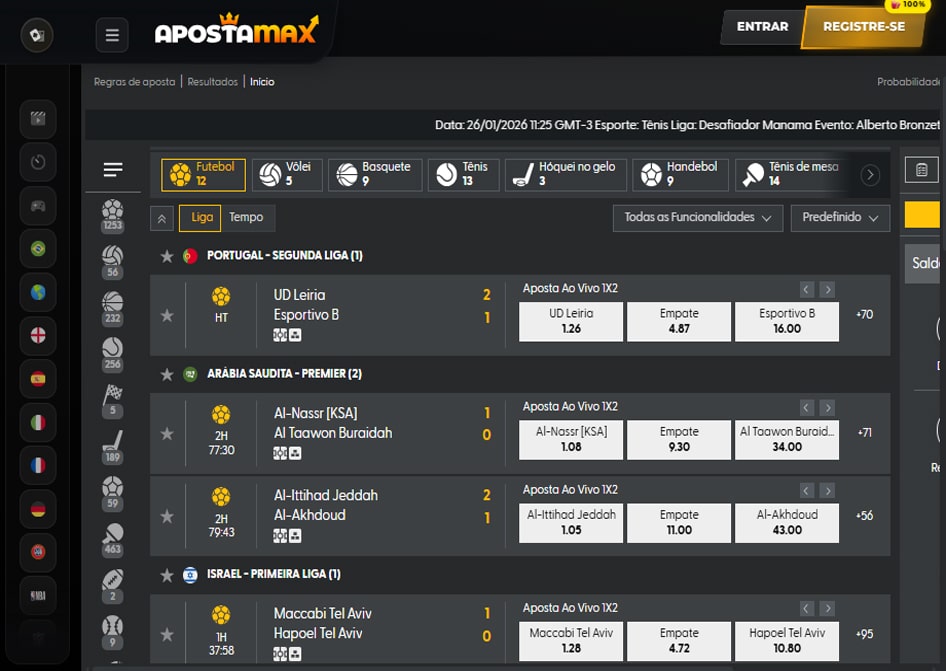Open the game controller icon in the dark sidebar
Image resolution: width=946 pixels, height=671 pixels.
click(38, 205)
